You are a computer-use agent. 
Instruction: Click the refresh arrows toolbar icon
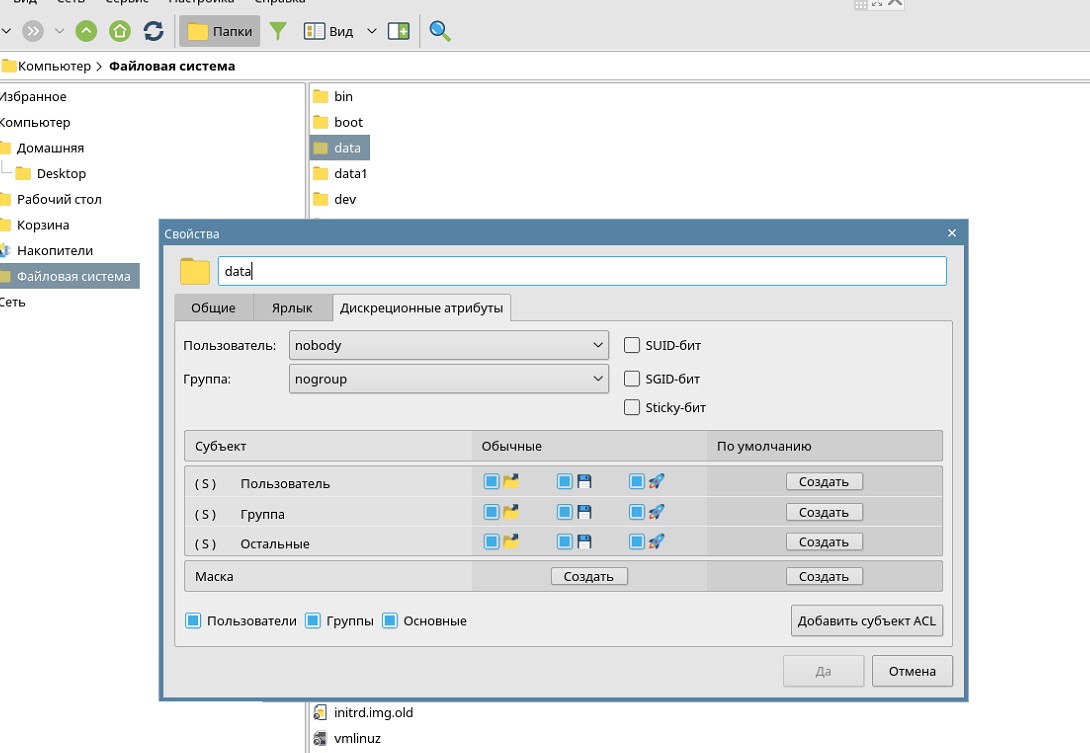coord(153,31)
